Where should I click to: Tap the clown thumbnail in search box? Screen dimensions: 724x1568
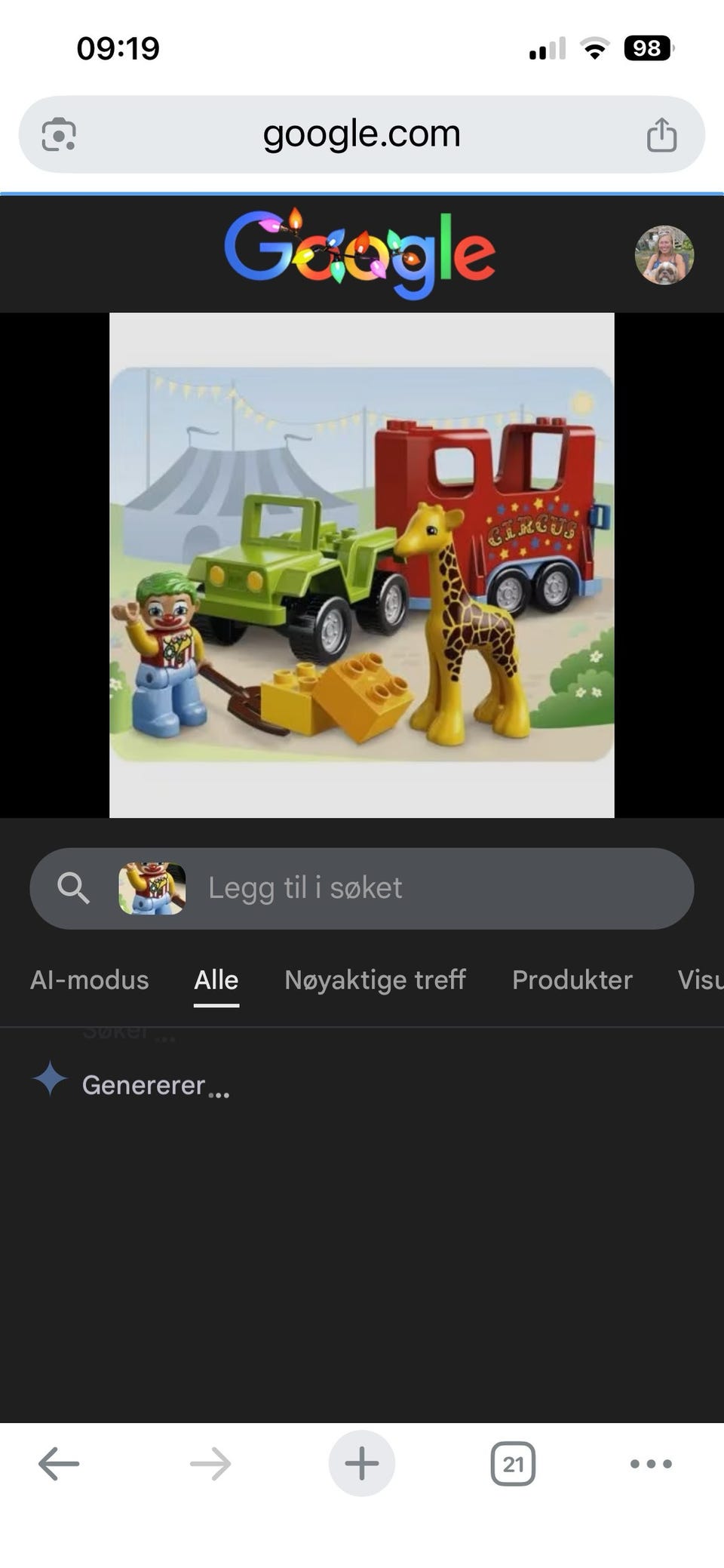[152, 888]
